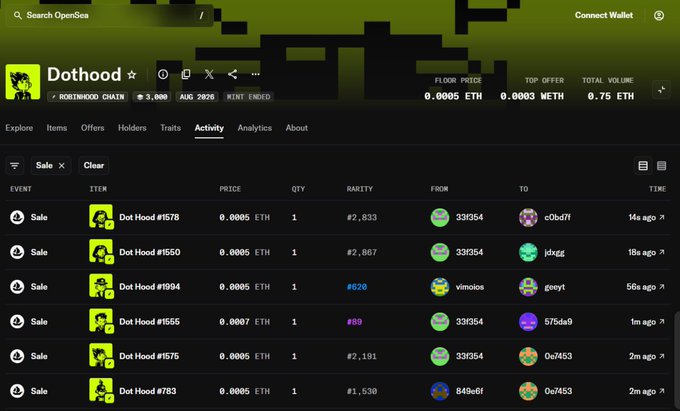The image size is (680, 411).
Task: Open seller 33f354 avatar in #1578 row
Action: tap(440, 217)
